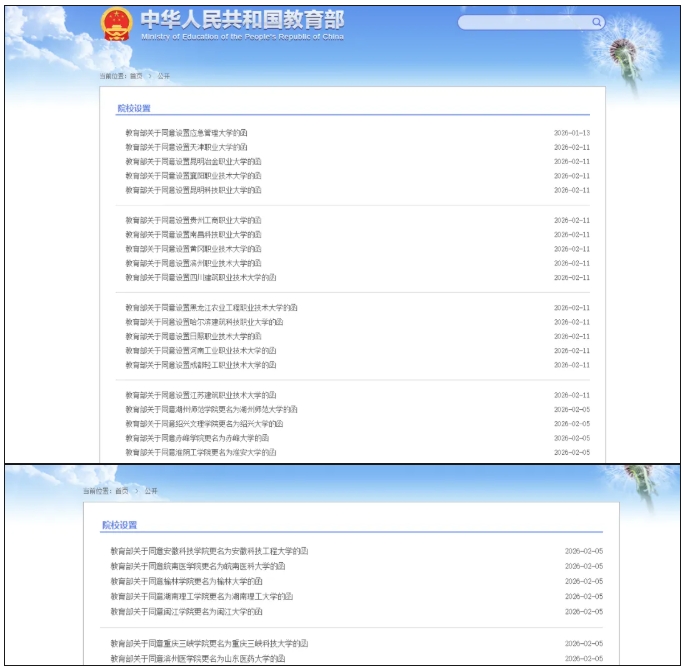Open 公开 in upper page breadcrumb

coord(163,76)
